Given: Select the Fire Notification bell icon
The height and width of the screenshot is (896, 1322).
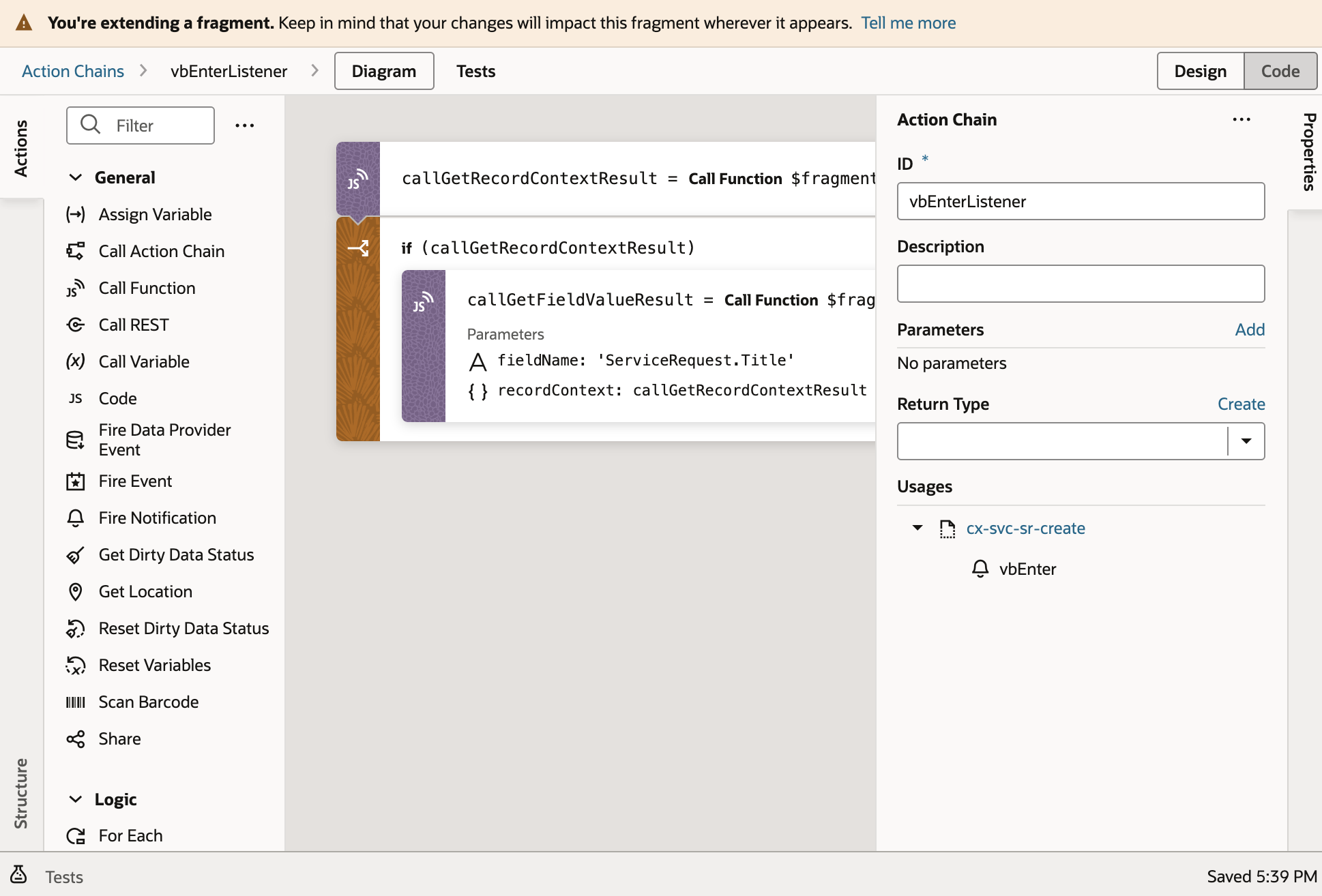Looking at the screenshot, I should point(76,518).
